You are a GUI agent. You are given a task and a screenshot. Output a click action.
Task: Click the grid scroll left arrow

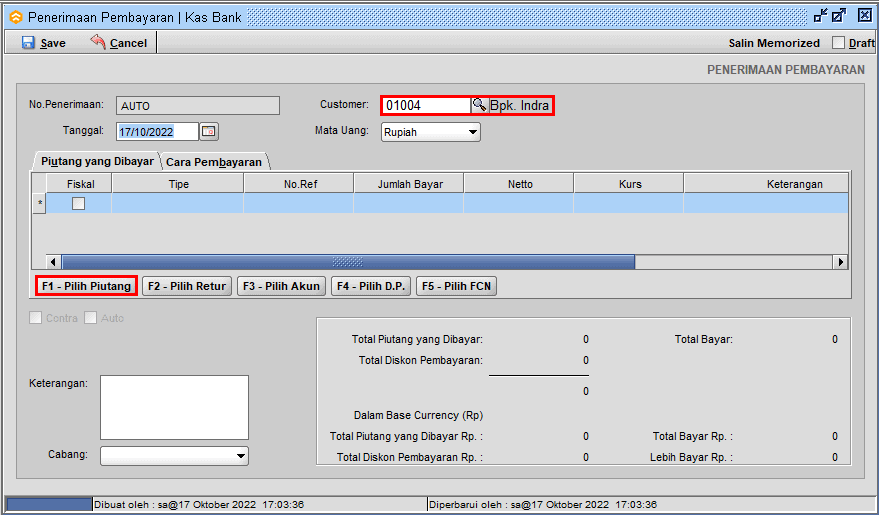(x=54, y=262)
